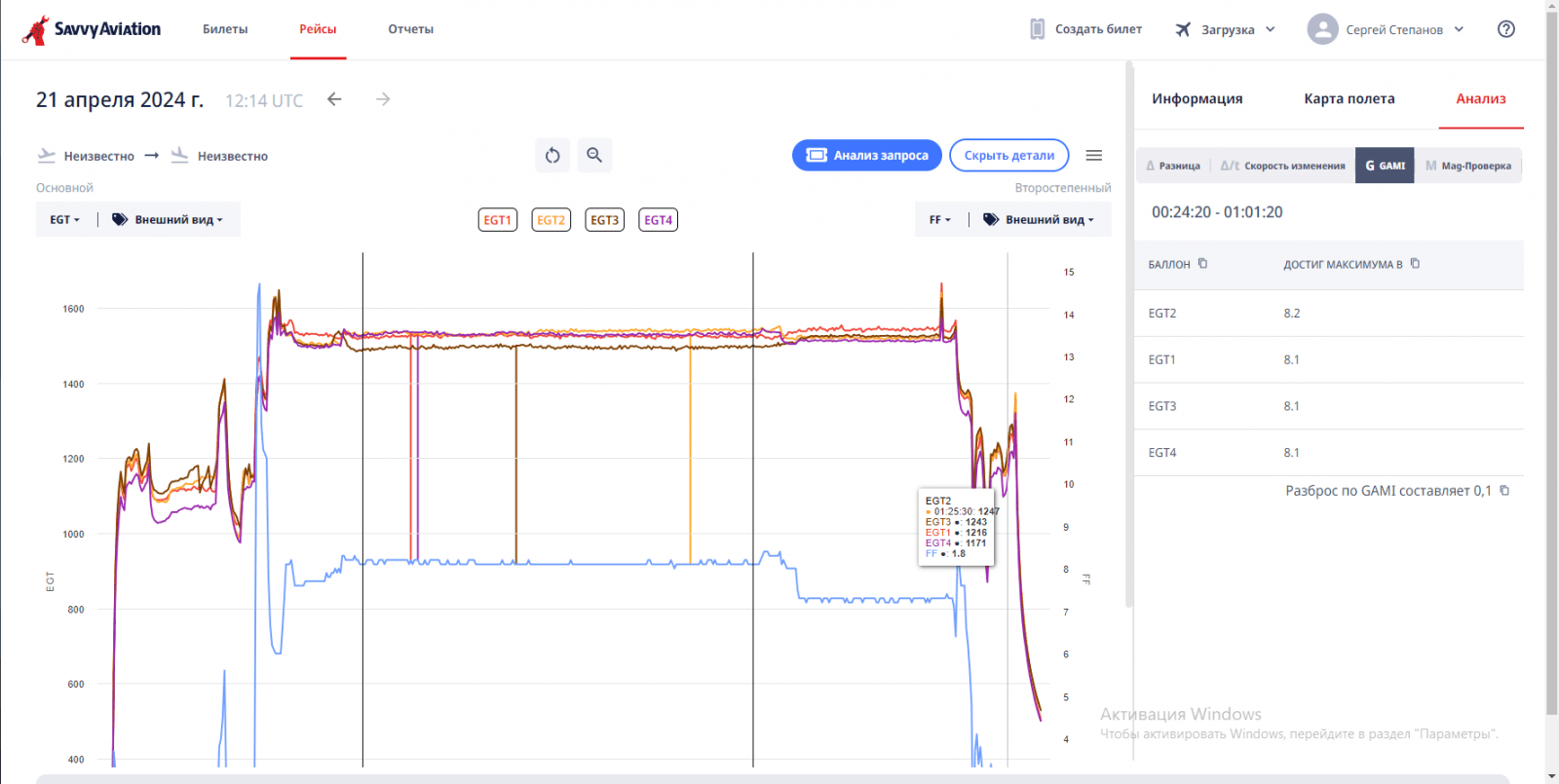Open the primary EGT dropdown
Image resolution: width=1559 pixels, height=784 pixels.
[65, 220]
